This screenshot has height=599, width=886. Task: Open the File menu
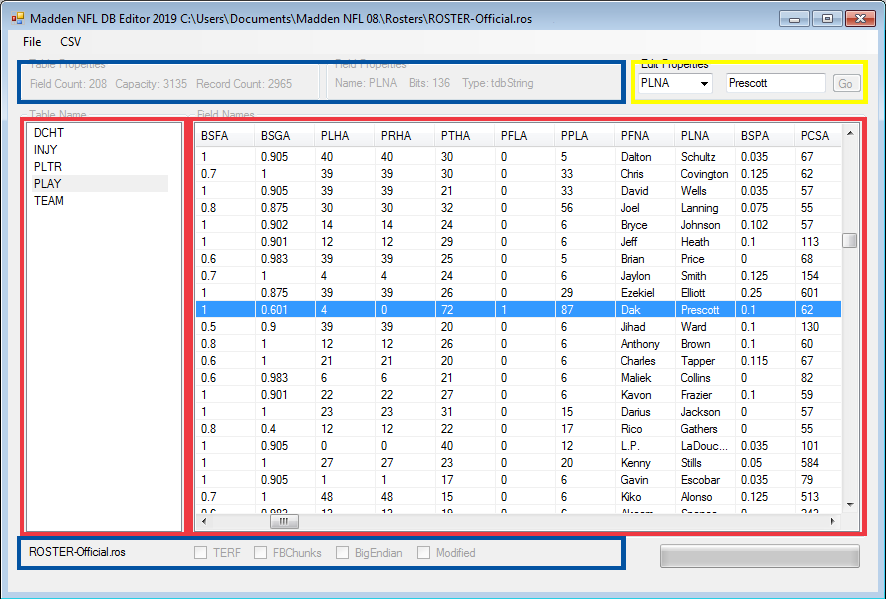(x=32, y=42)
